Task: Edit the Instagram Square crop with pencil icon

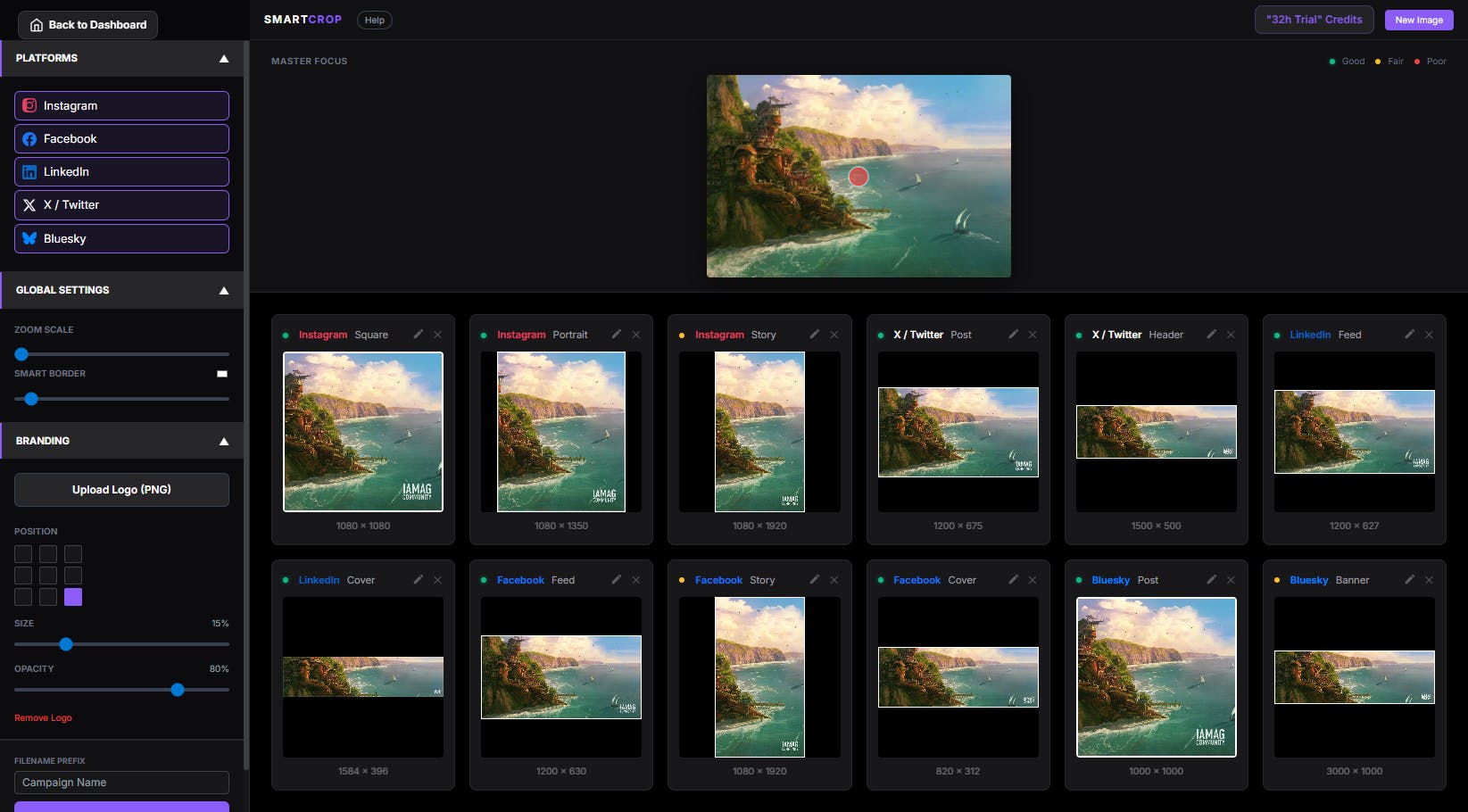Action: 418,335
